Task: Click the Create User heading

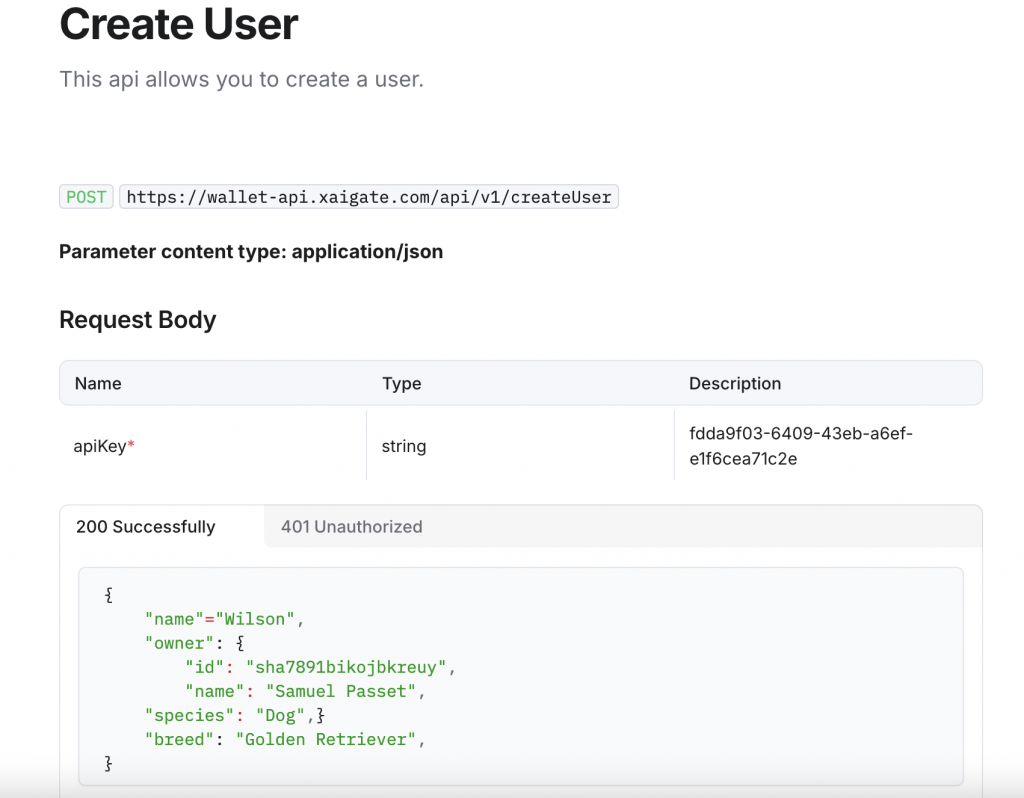Action: click(x=178, y=24)
